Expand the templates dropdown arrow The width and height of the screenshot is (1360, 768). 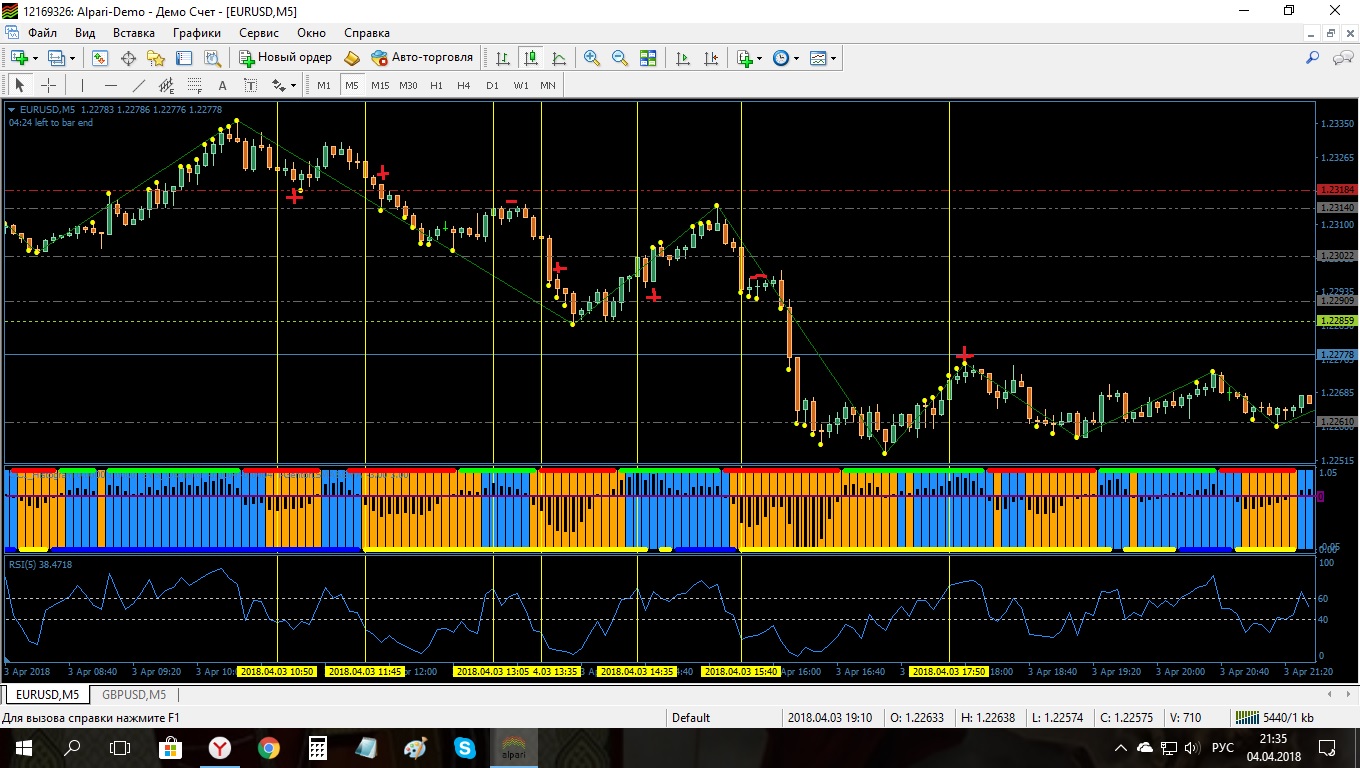point(833,58)
